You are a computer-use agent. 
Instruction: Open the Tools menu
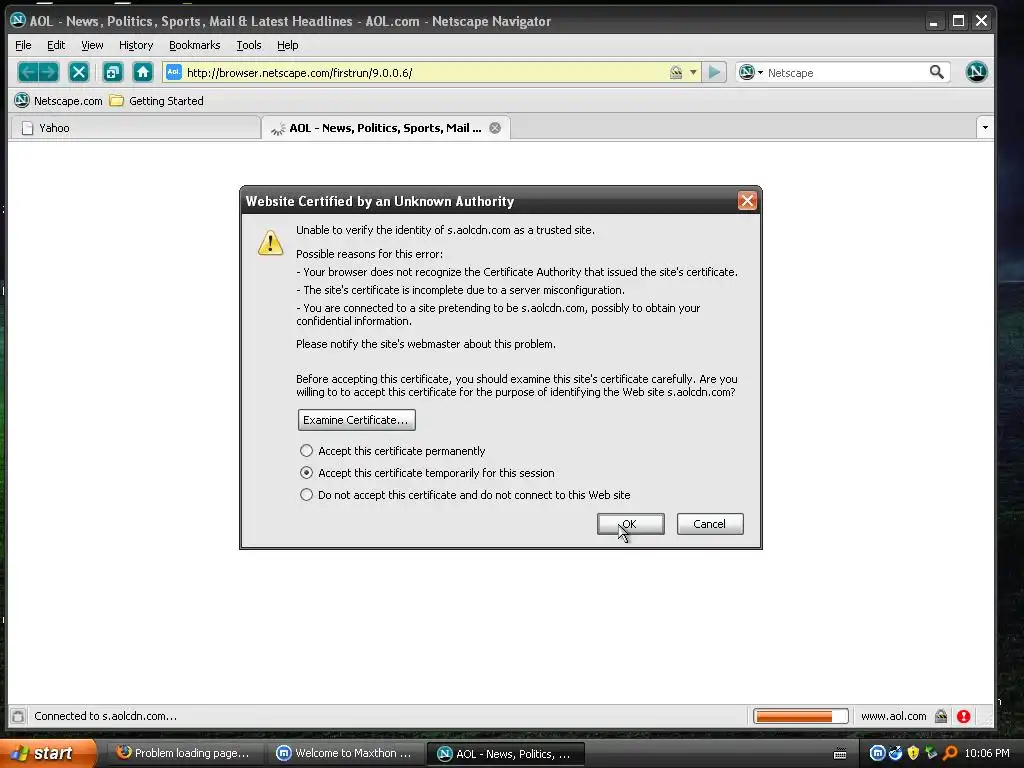coord(249,45)
